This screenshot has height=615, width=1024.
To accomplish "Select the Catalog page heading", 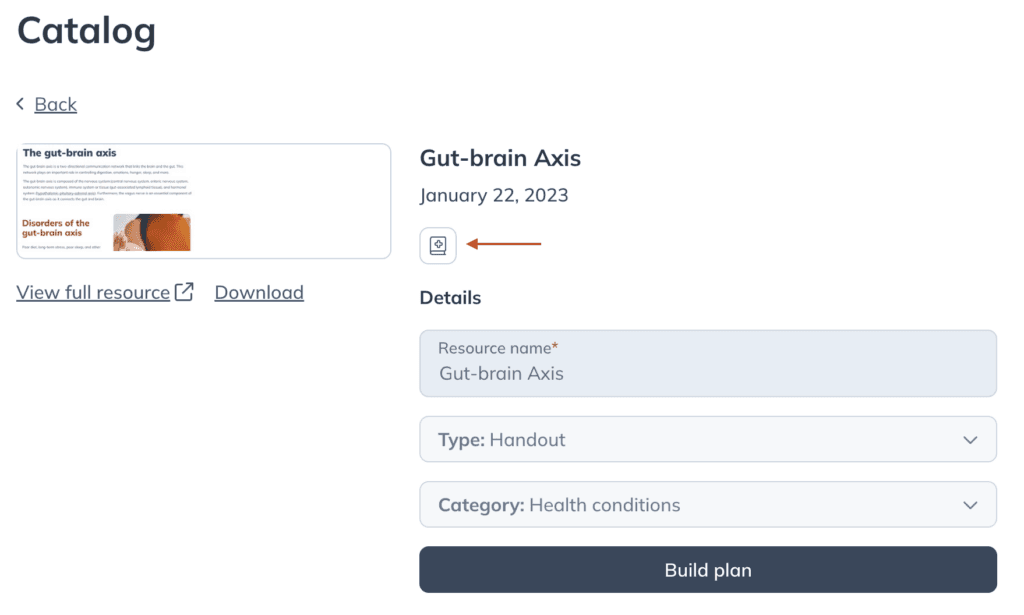I will (x=86, y=31).
